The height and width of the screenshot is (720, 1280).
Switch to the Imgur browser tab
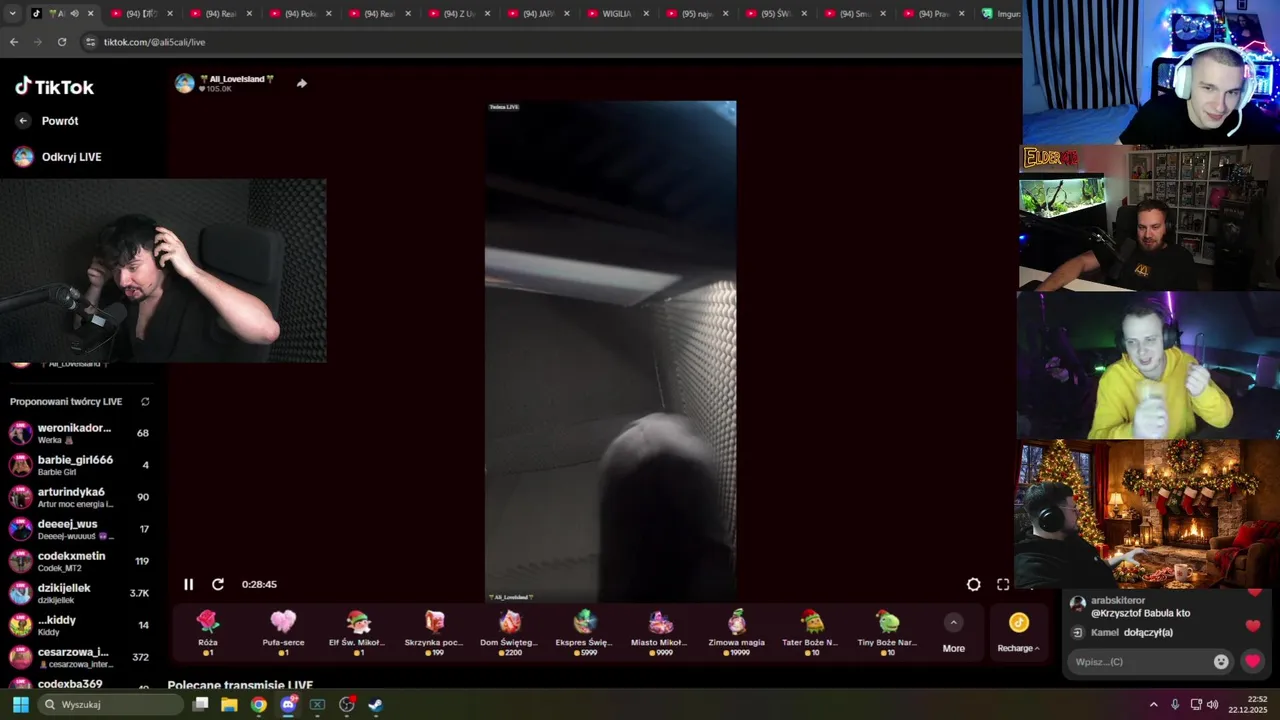coord(999,14)
